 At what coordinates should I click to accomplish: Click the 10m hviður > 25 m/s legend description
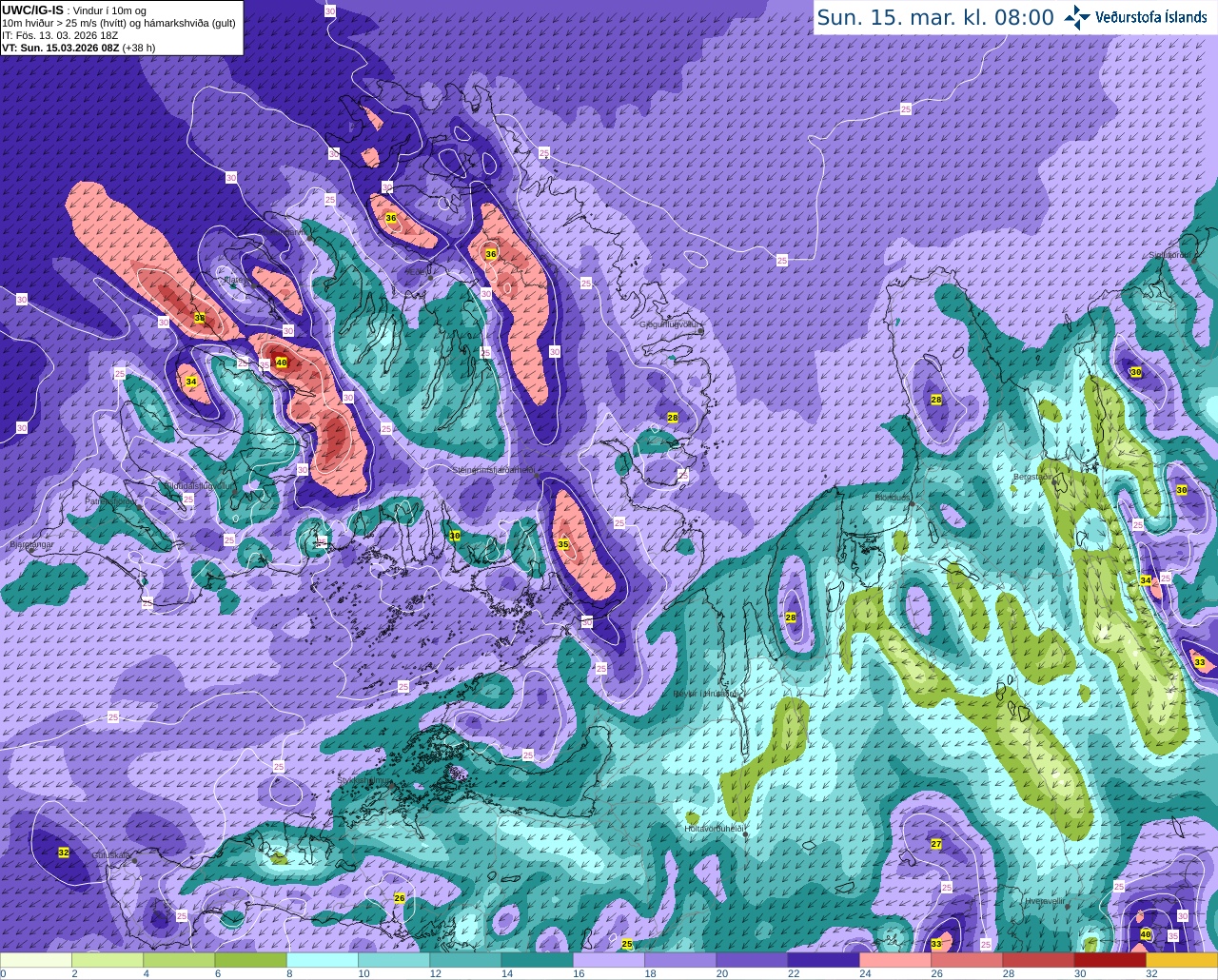click(x=119, y=23)
